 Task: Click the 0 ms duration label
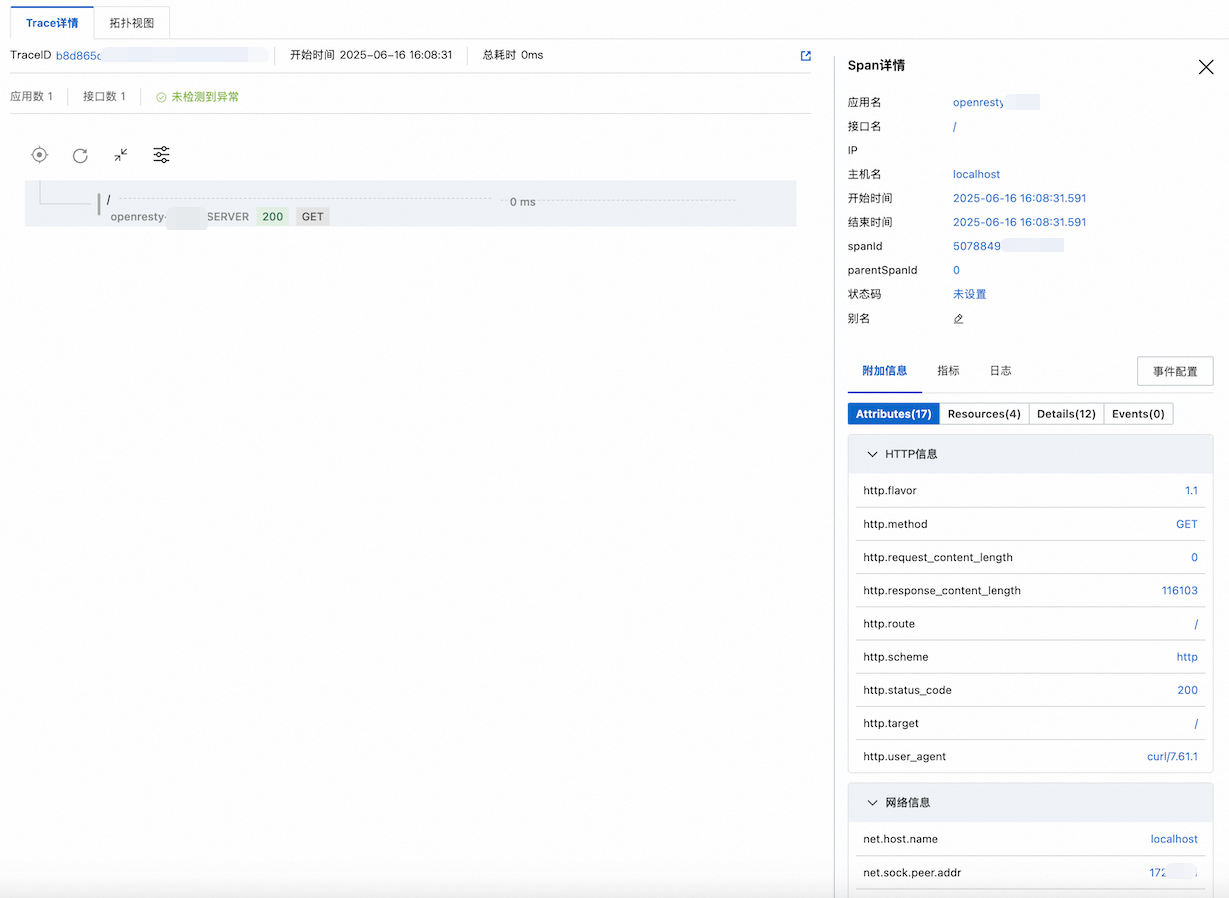[523, 202]
